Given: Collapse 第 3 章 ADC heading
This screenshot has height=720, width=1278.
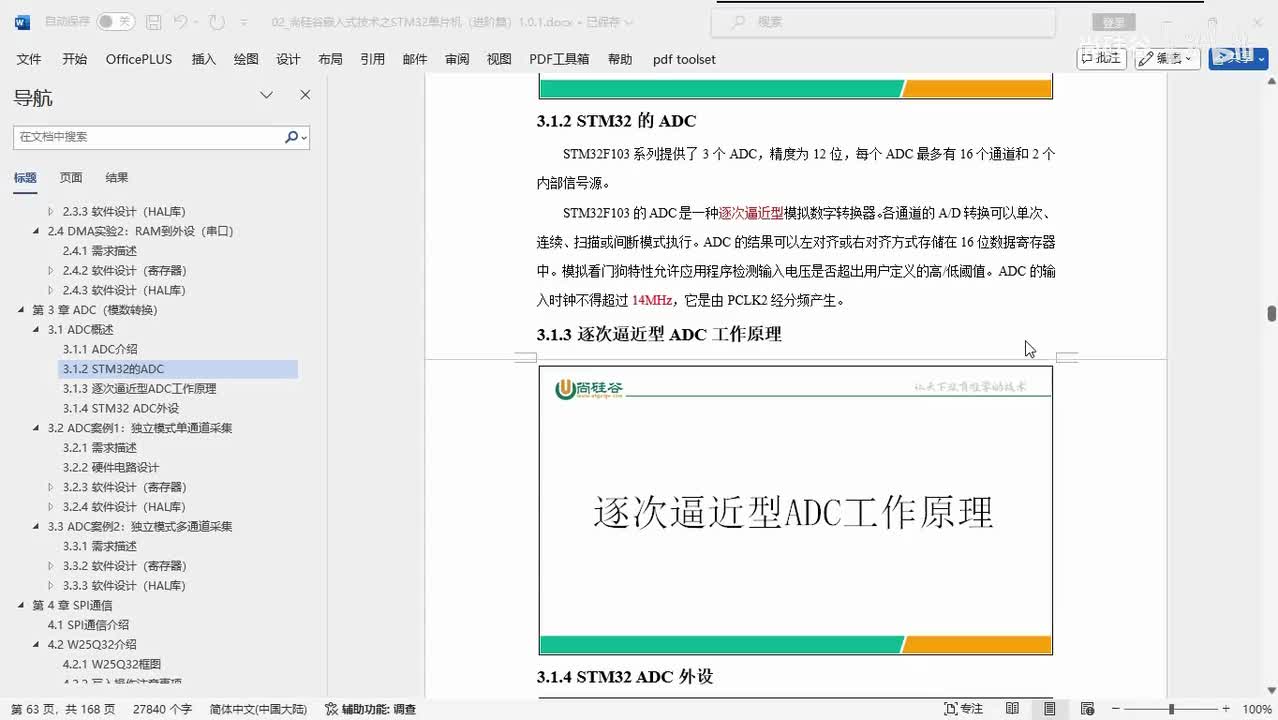Looking at the screenshot, I should point(21,310).
